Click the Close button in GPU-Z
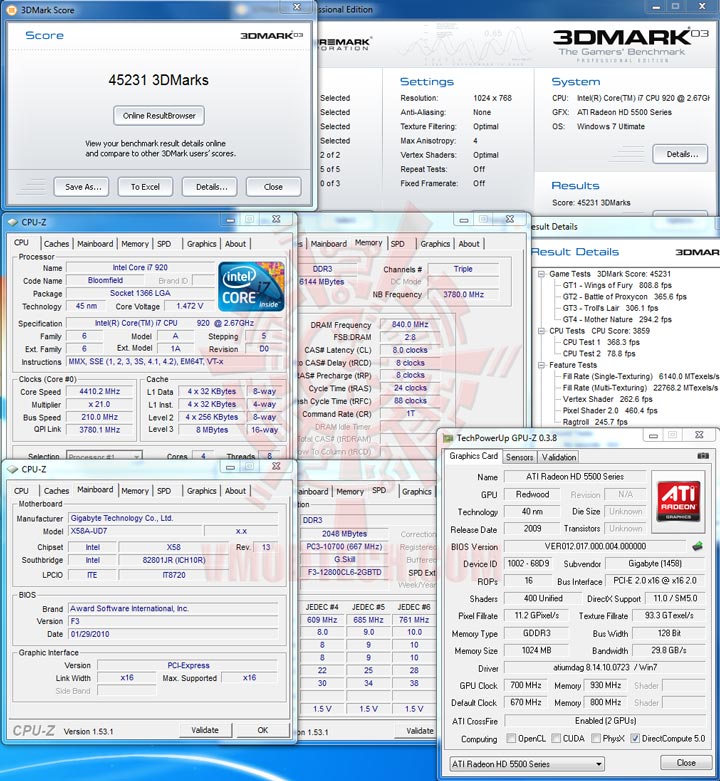Viewport: 720px width, 781px height. [686, 763]
